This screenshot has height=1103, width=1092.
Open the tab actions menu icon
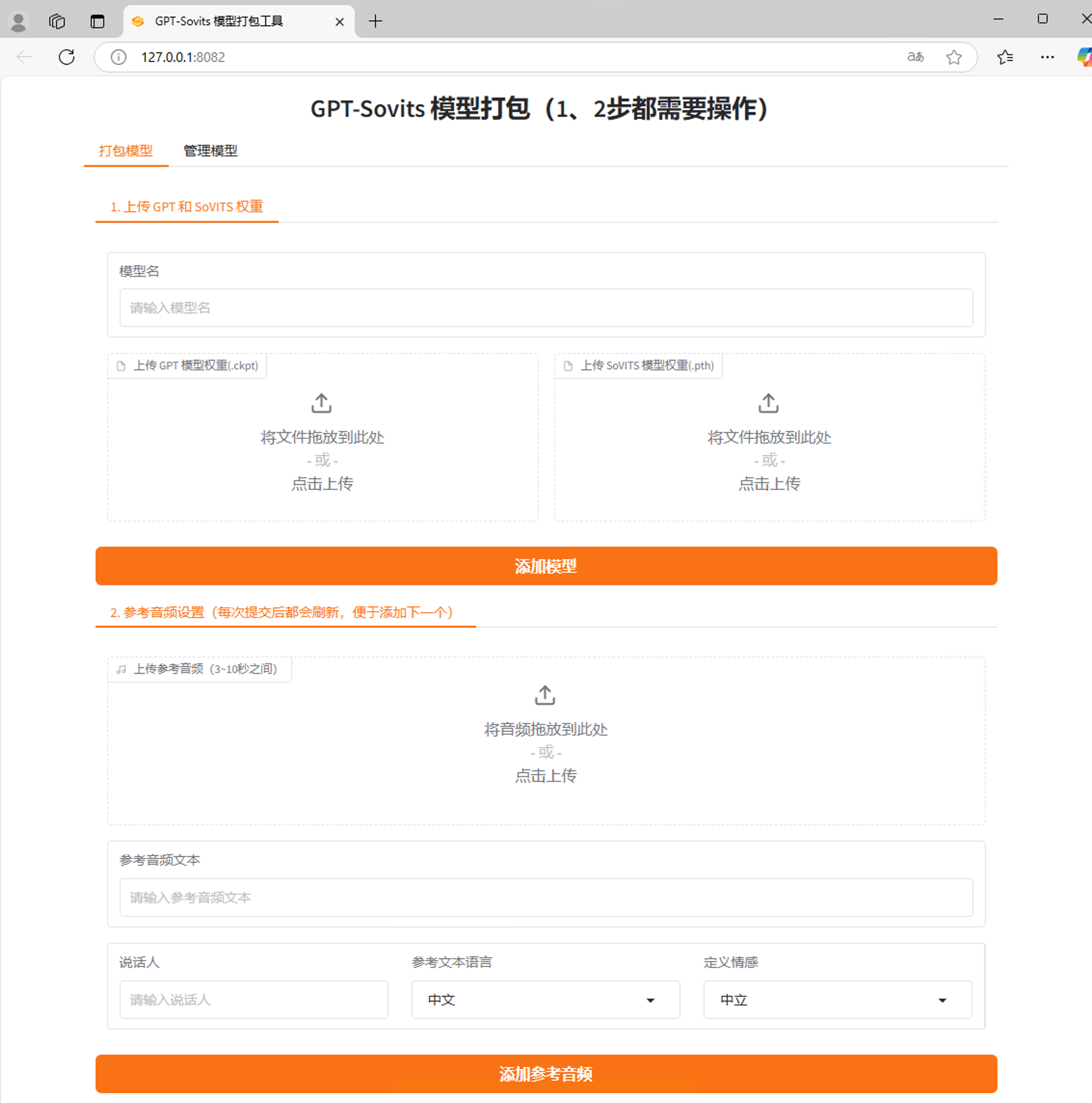(98, 22)
